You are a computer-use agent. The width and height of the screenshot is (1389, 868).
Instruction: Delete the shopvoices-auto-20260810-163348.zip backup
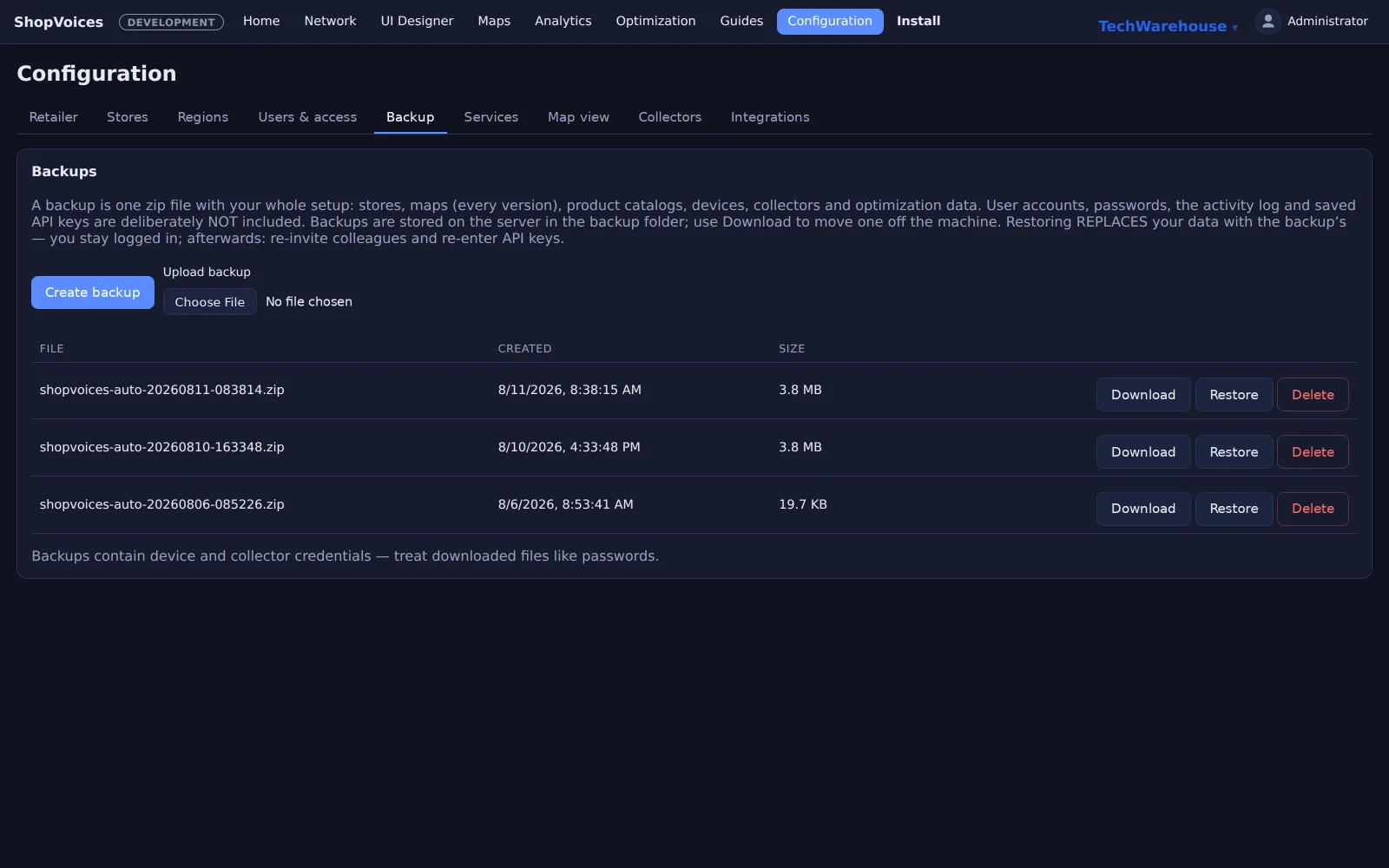1313,452
